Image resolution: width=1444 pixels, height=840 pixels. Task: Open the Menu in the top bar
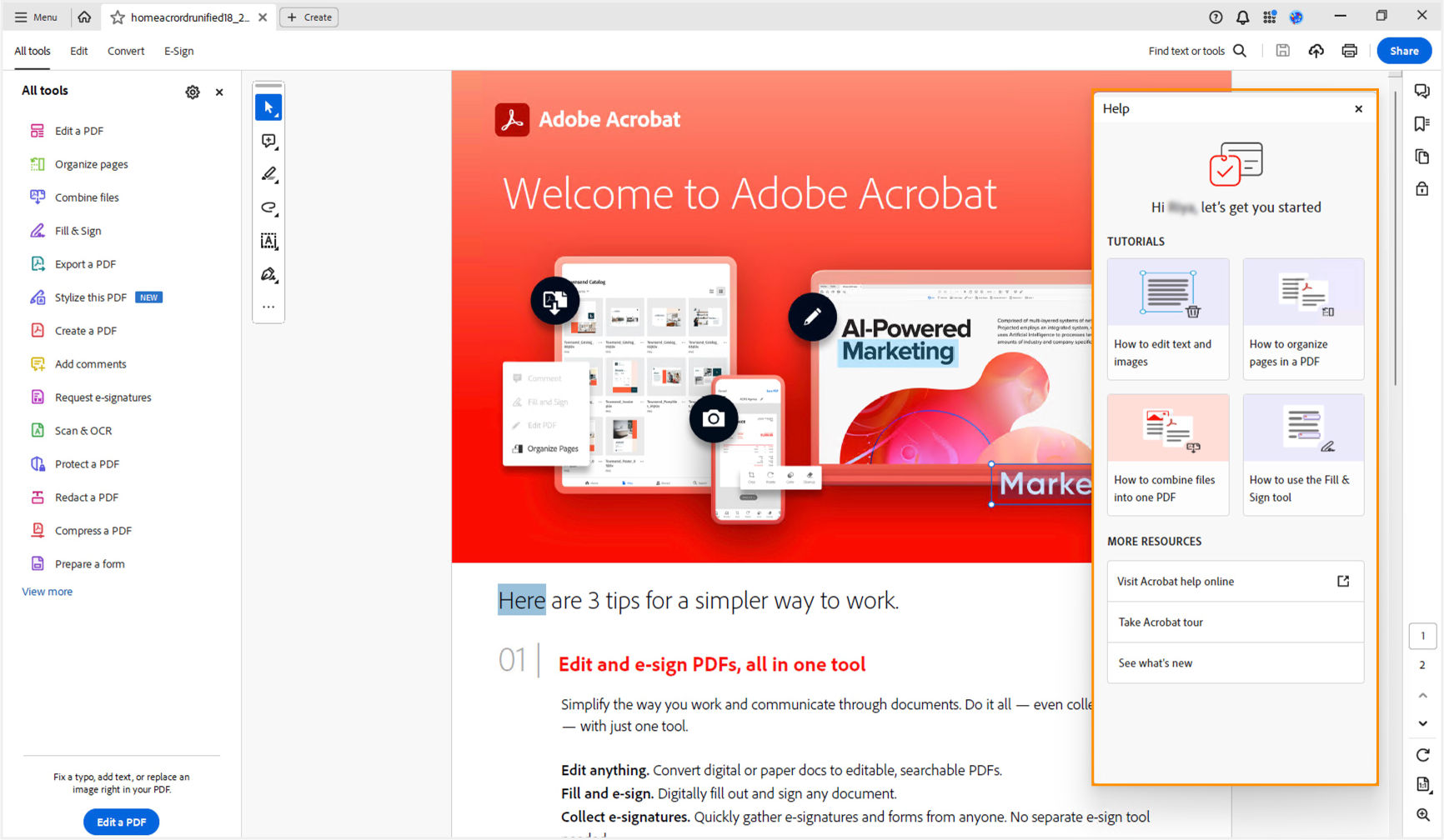coord(37,17)
